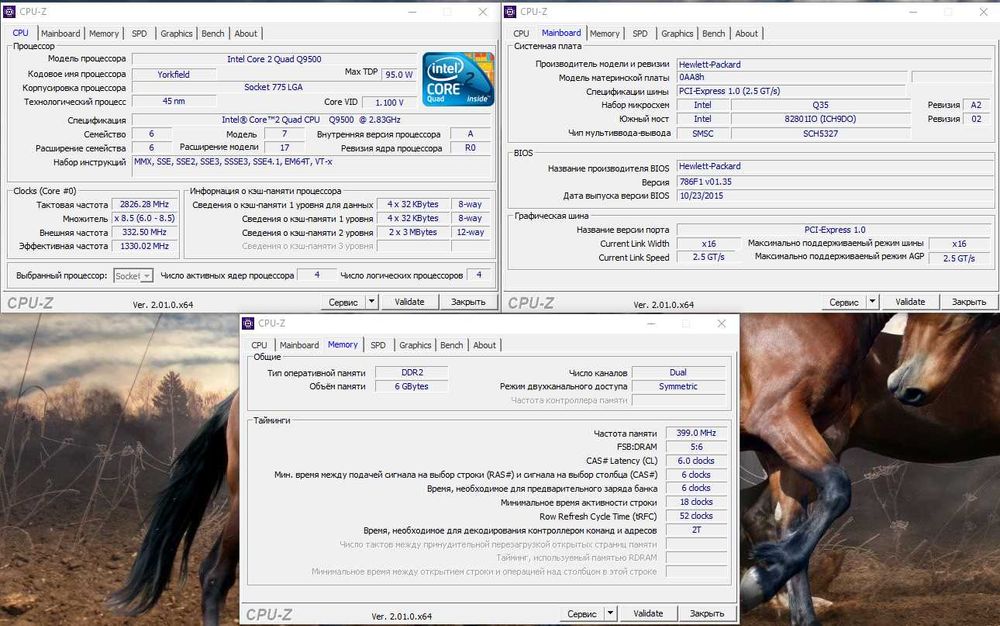The height and width of the screenshot is (626, 1000).
Task: Click the Intel Core 2 Quad logo
Action: click(458, 79)
